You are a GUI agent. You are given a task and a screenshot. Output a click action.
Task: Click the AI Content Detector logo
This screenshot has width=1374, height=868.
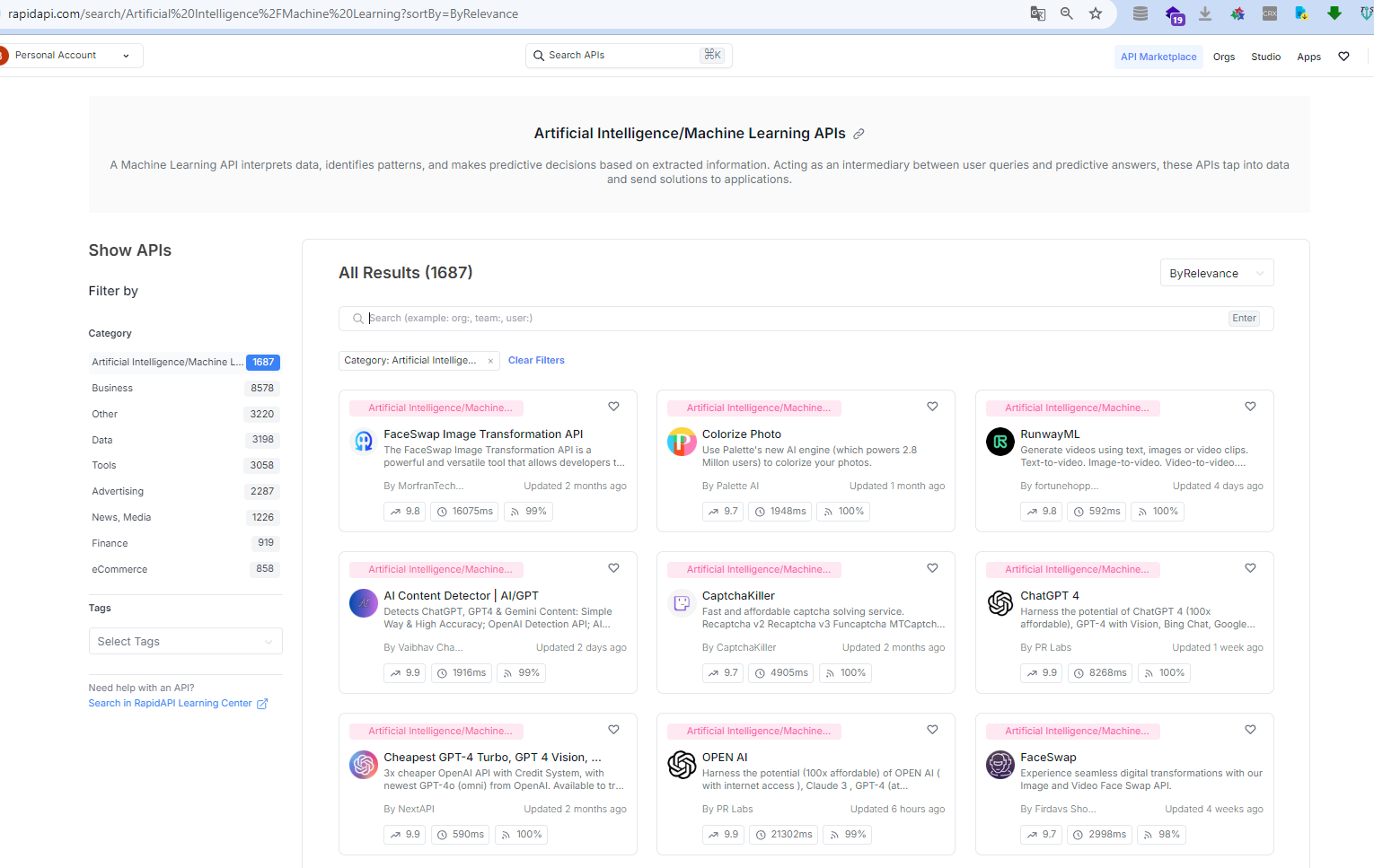click(364, 603)
